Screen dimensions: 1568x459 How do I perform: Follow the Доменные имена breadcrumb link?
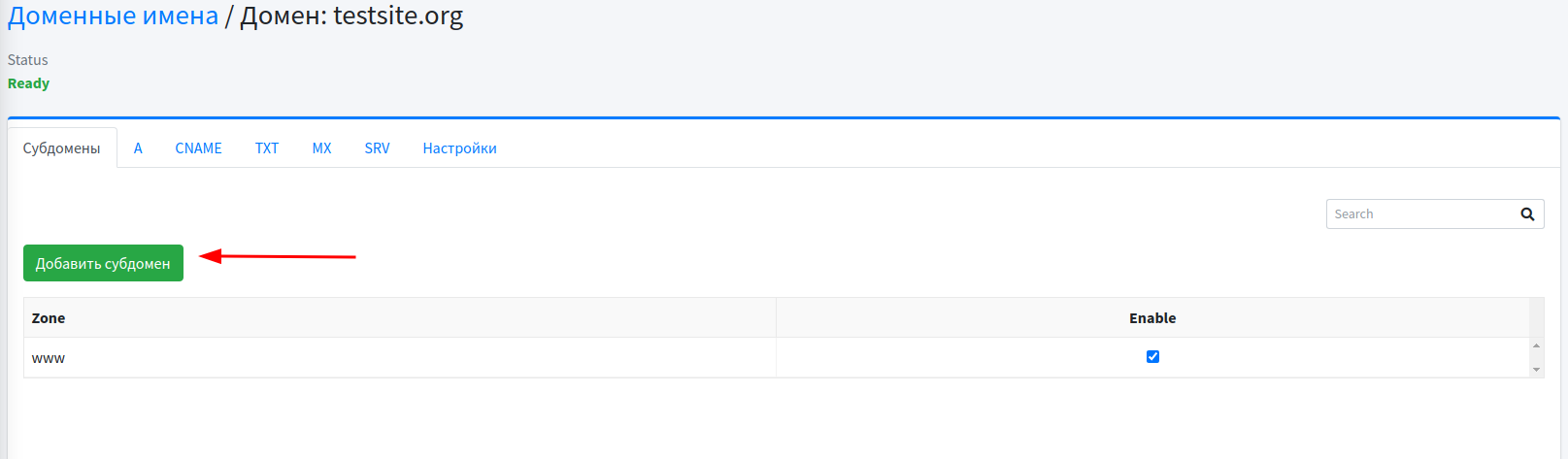(x=113, y=16)
